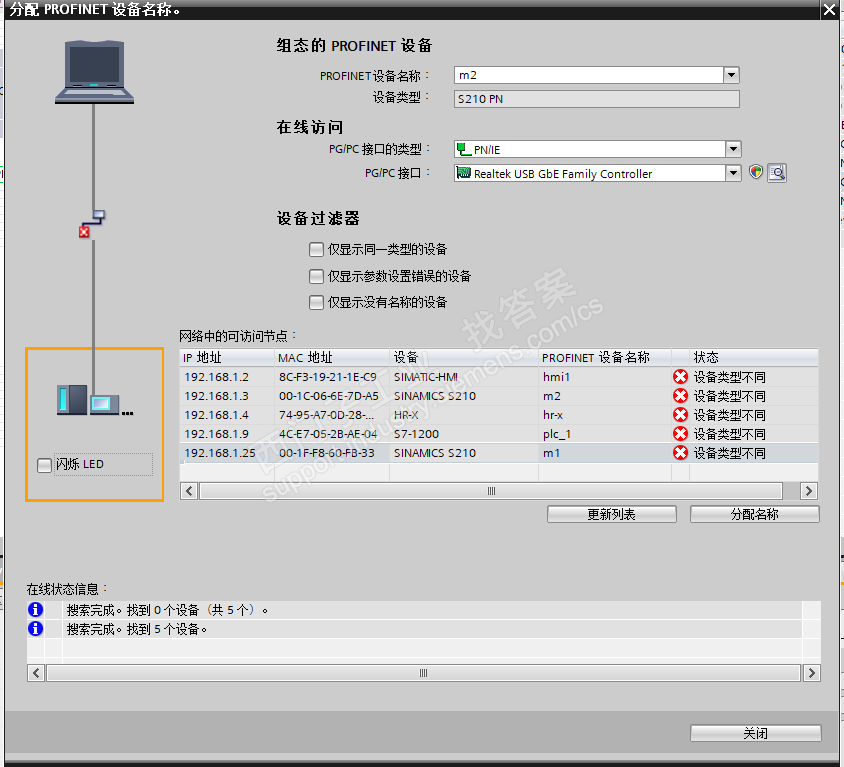This screenshot has height=767, width=844.
Task: Check 'show only devices without names' filter
Action: 316,302
